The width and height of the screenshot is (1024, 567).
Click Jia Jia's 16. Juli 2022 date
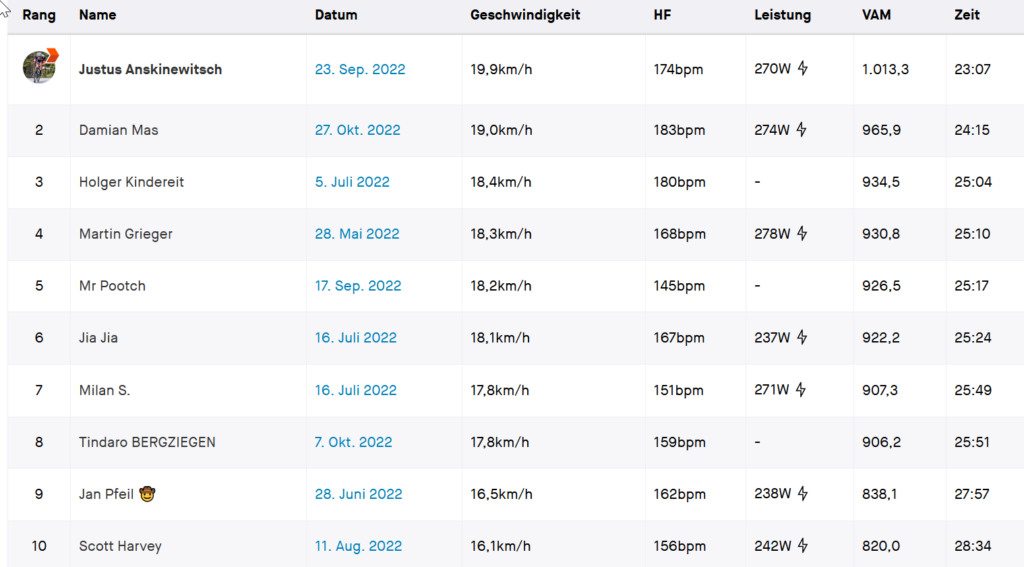356,338
